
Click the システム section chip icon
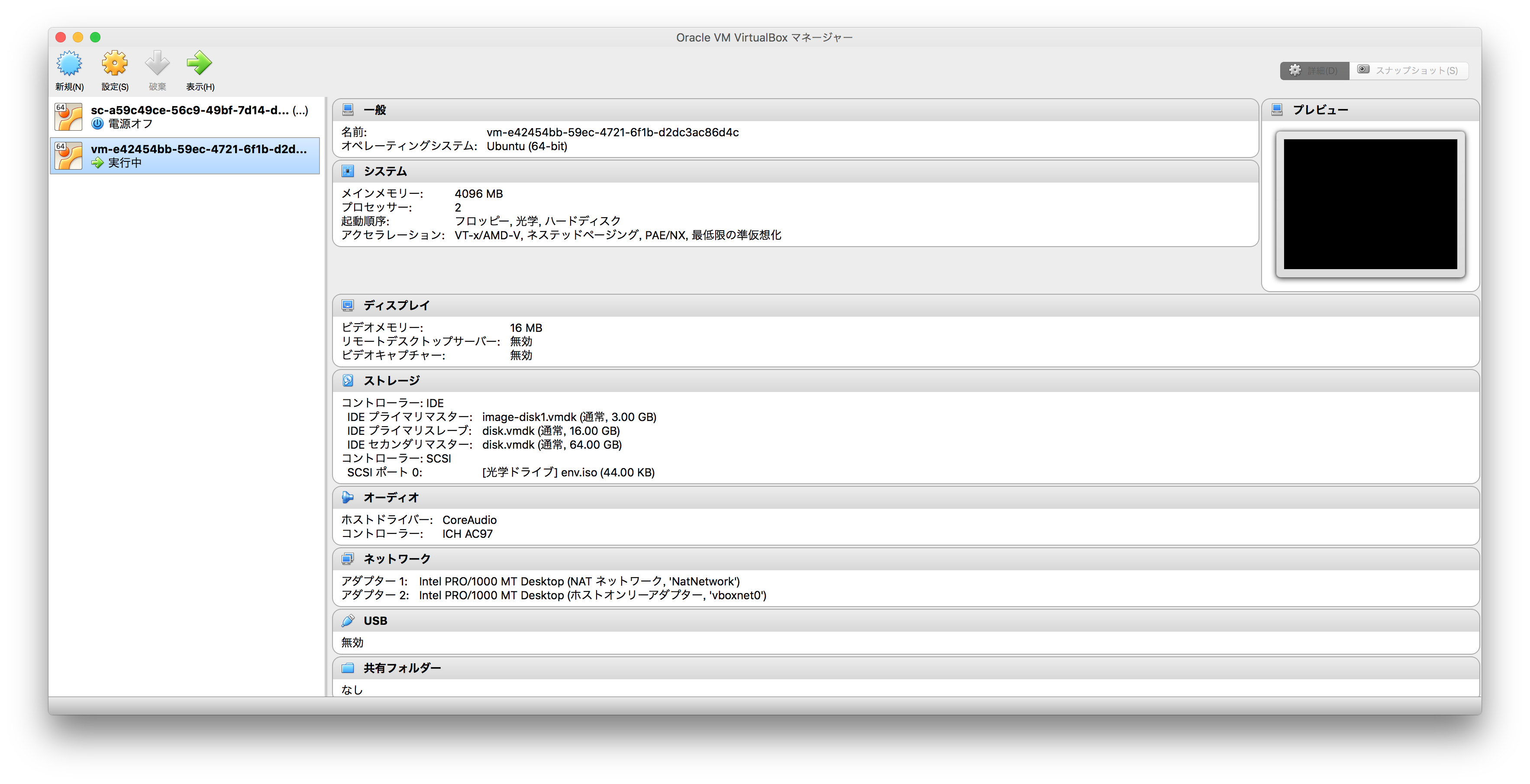tap(348, 171)
